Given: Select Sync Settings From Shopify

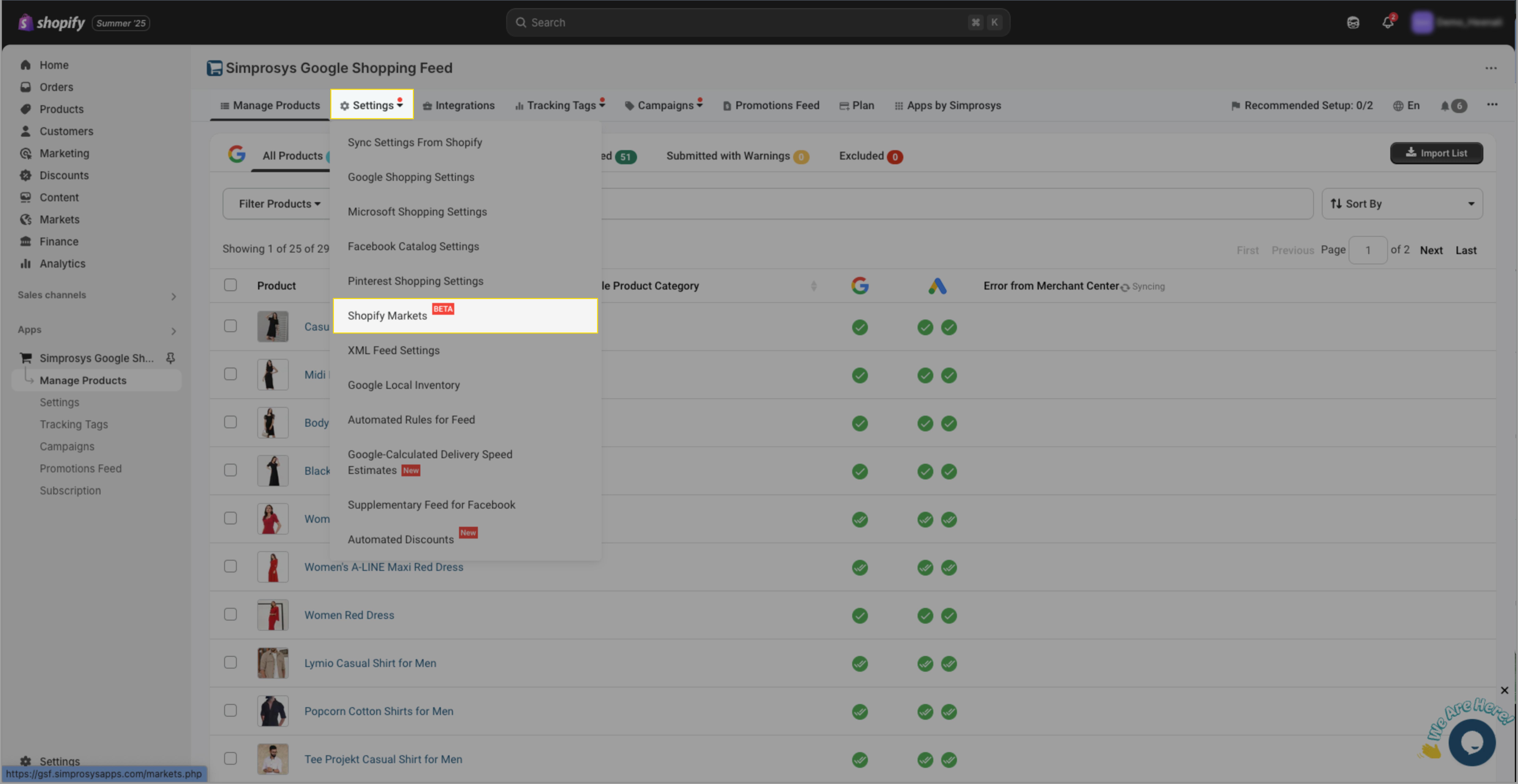Looking at the screenshot, I should tap(415, 143).
